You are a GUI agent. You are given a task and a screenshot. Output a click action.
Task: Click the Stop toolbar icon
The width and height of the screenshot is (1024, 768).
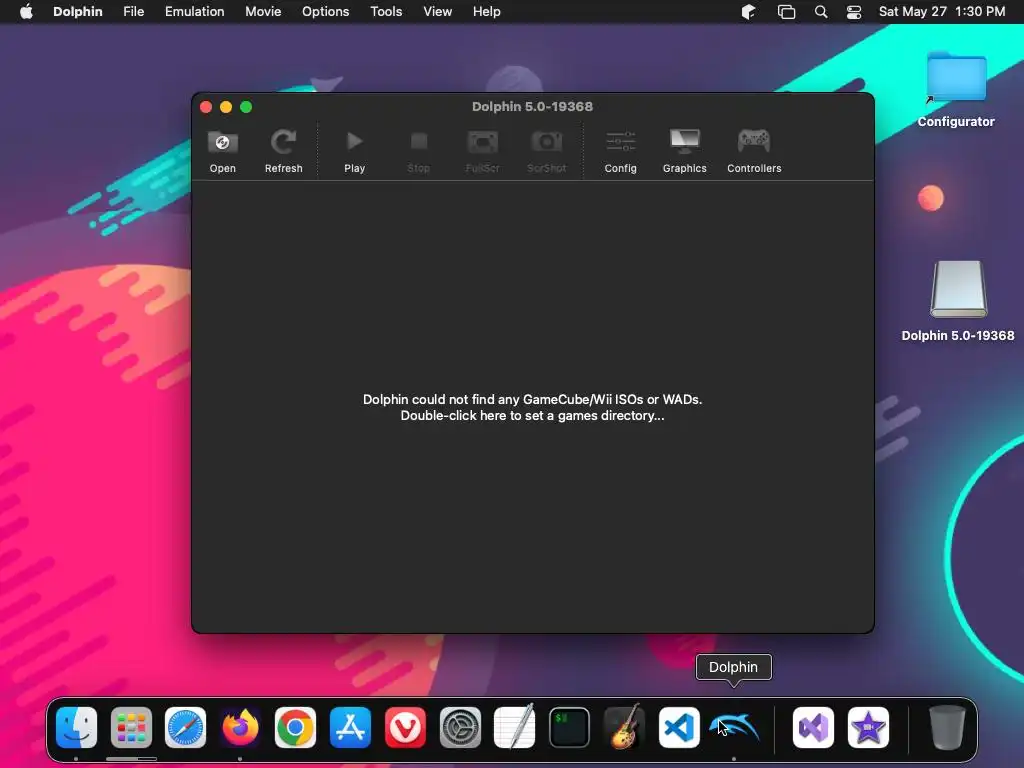pyautogui.click(x=419, y=142)
